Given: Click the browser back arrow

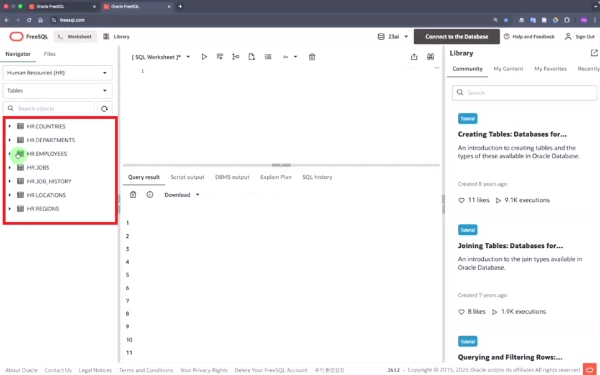Looking at the screenshot, I should (x=7, y=20).
